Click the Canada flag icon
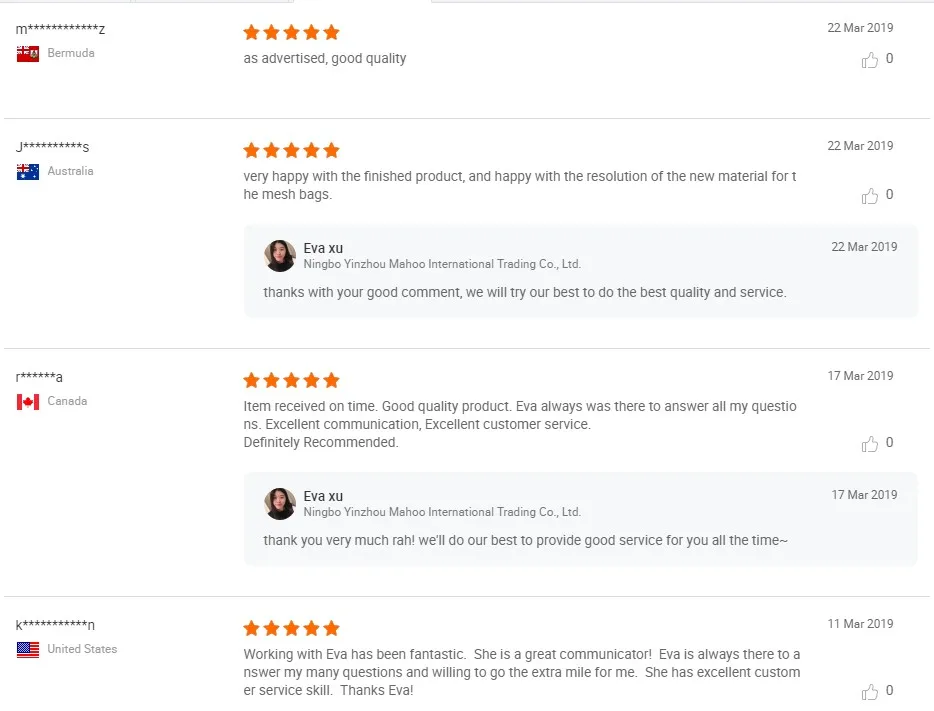934x711 pixels. click(28, 402)
